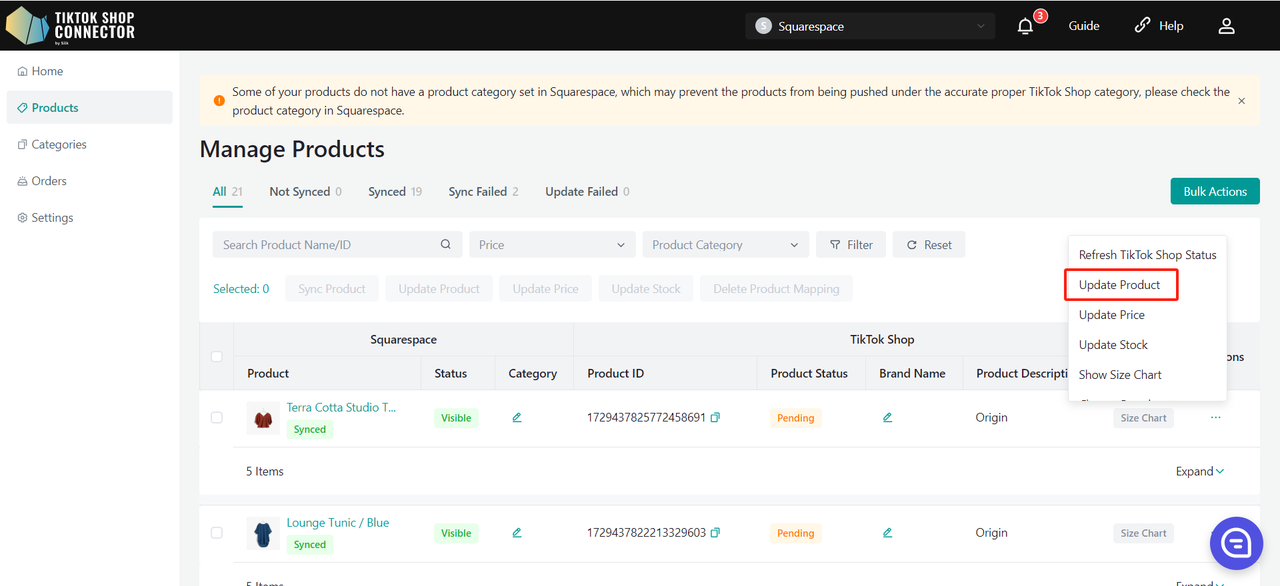Image resolution: width=1280 pixels, height=586 pixels.
Task: Open Categories in the sidebar
Action: click(x=89, y=144)
